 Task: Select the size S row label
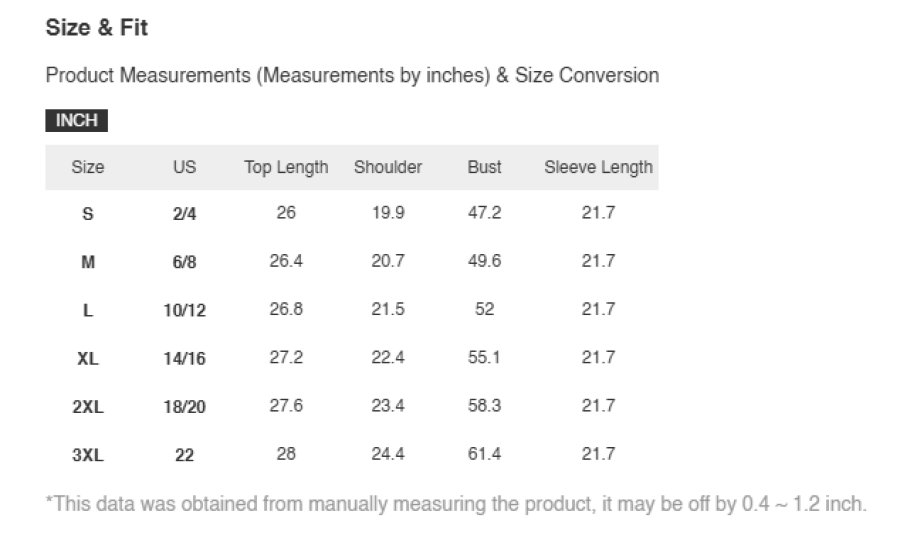click(x=88, y=214)
